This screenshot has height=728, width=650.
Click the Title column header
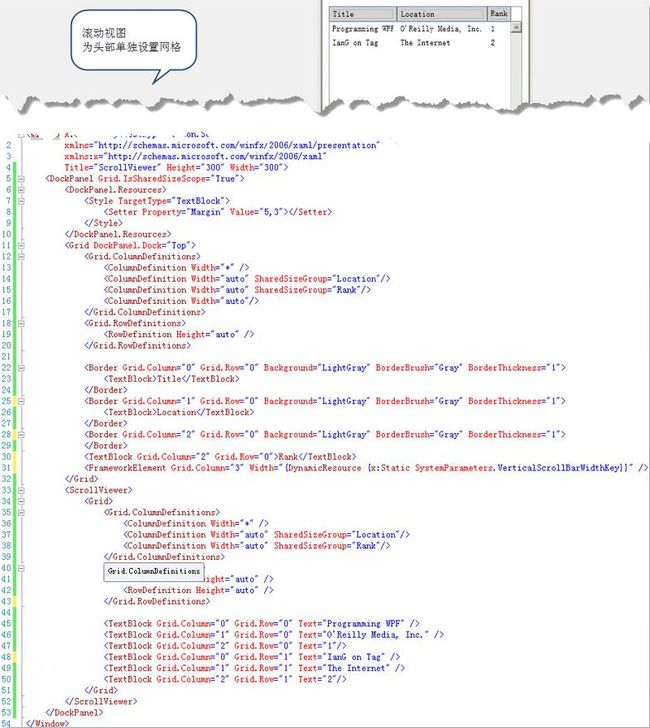[363, 14]
